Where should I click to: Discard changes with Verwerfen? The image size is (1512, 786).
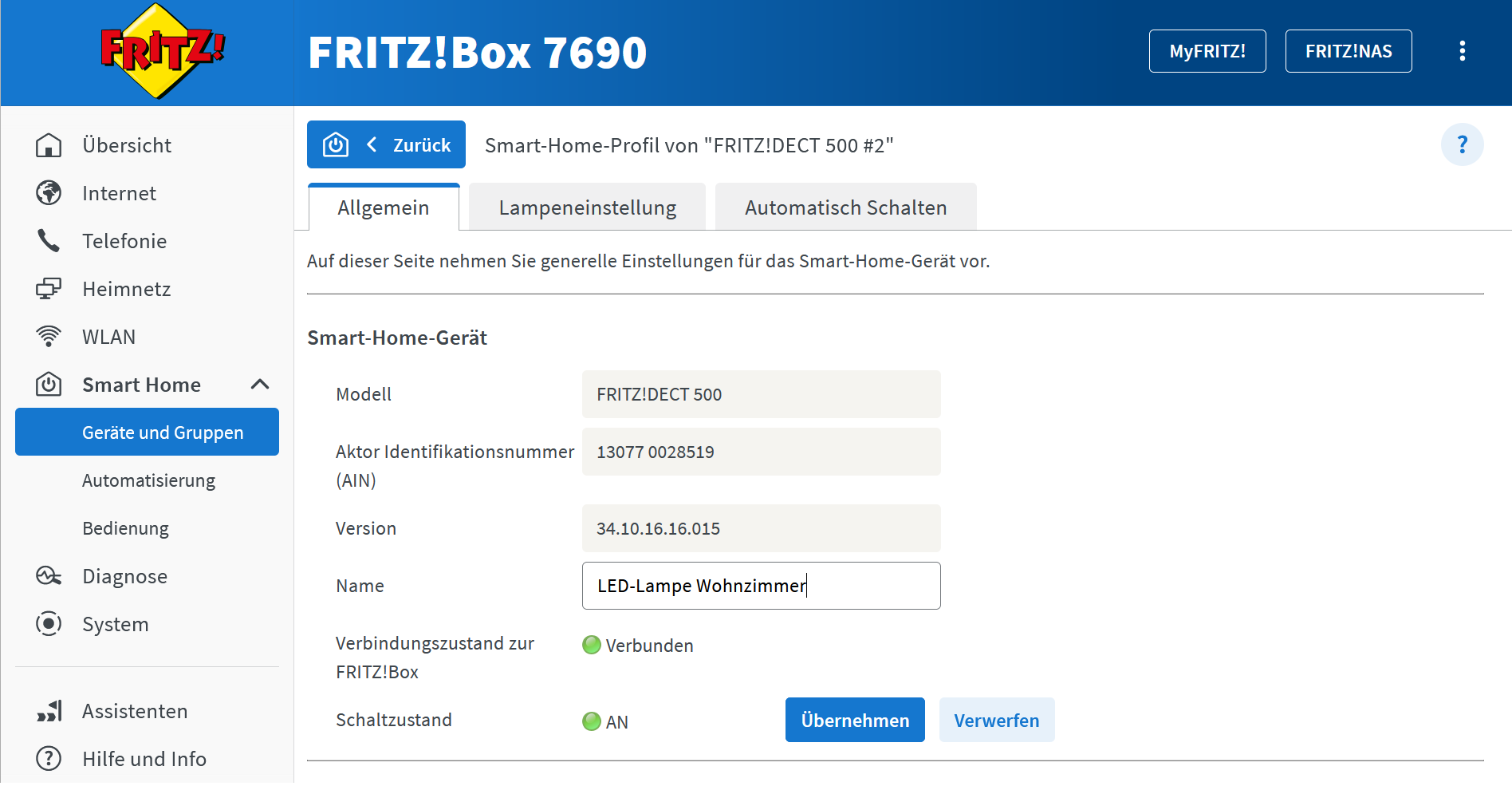(997, 720)
